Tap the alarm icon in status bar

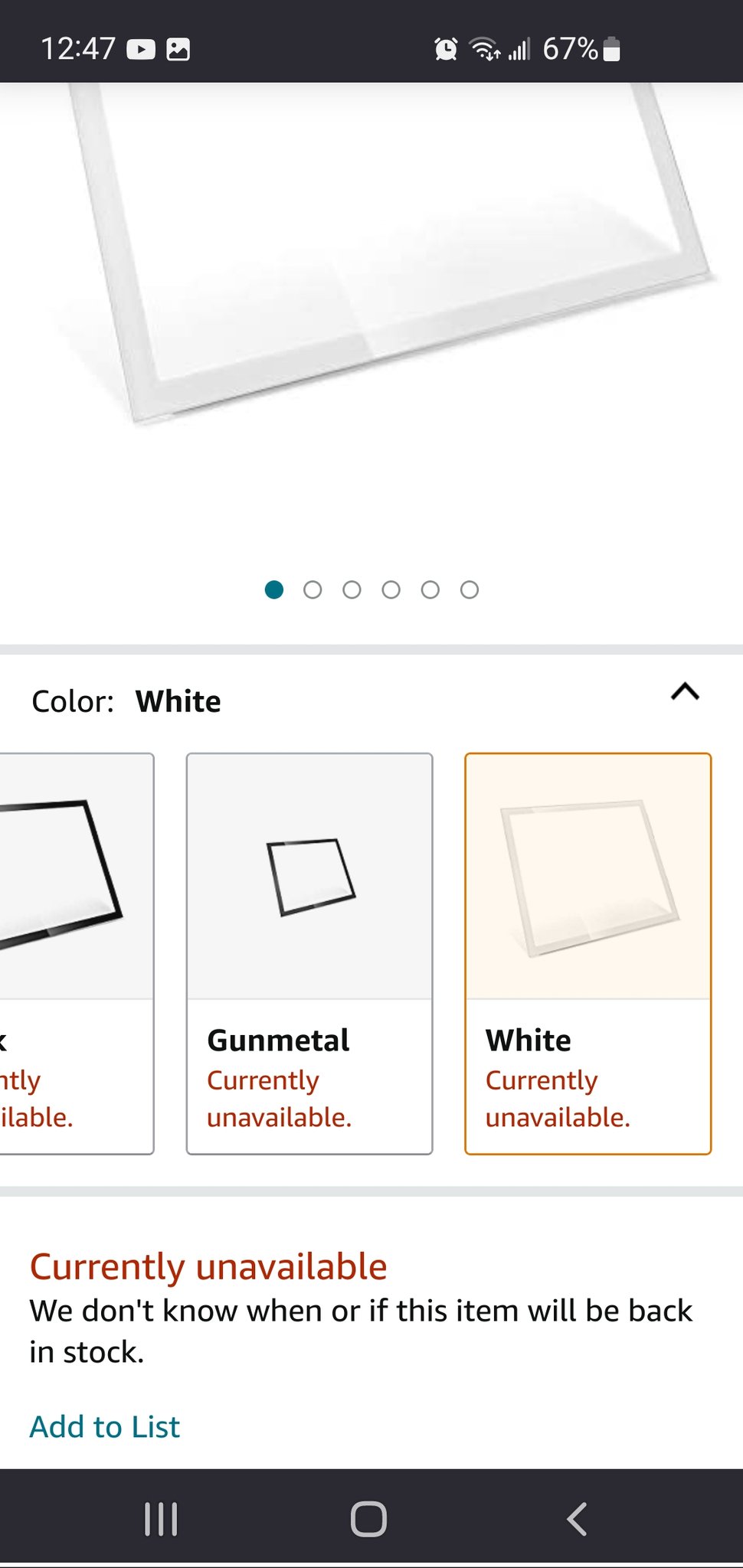tap(446, 49)
